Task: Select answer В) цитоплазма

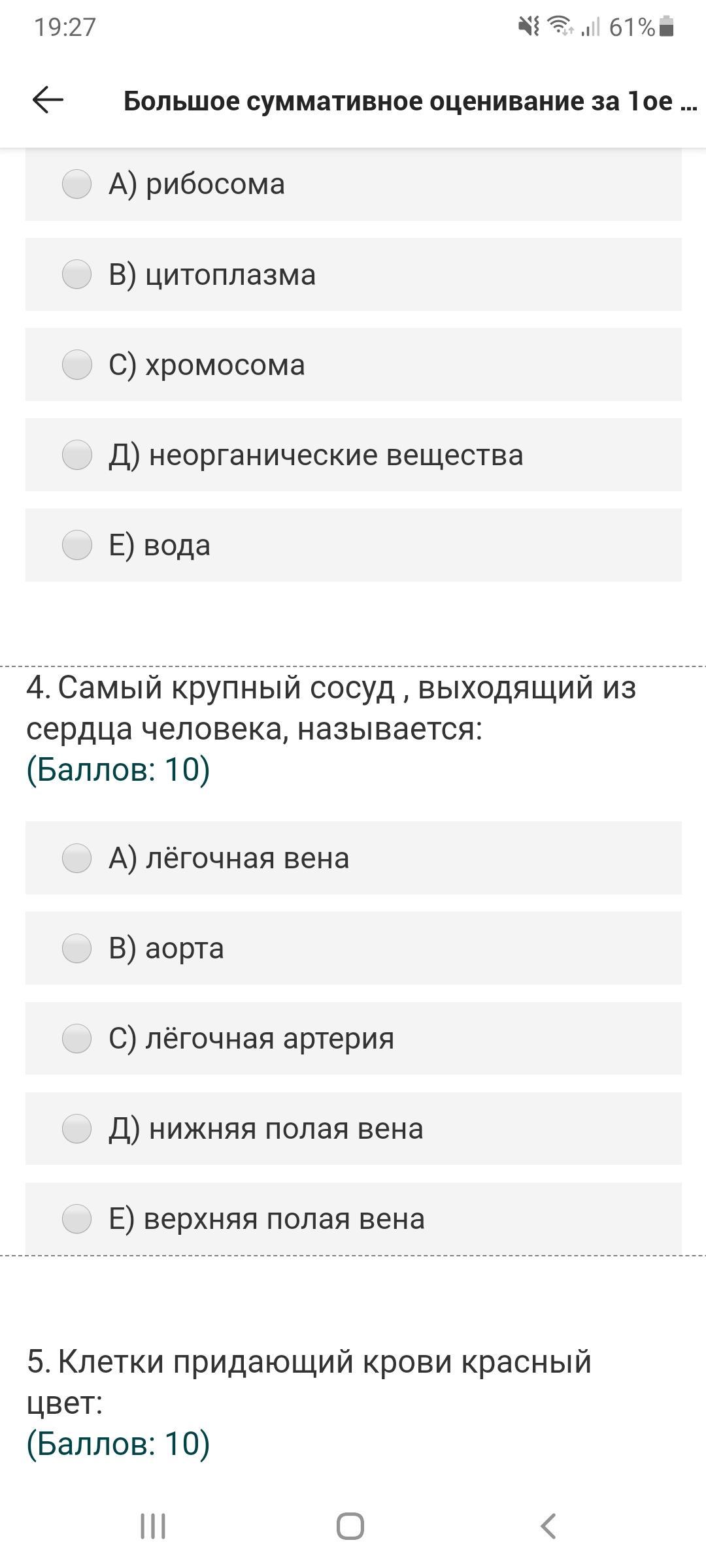Action: [x=77, y=274]
